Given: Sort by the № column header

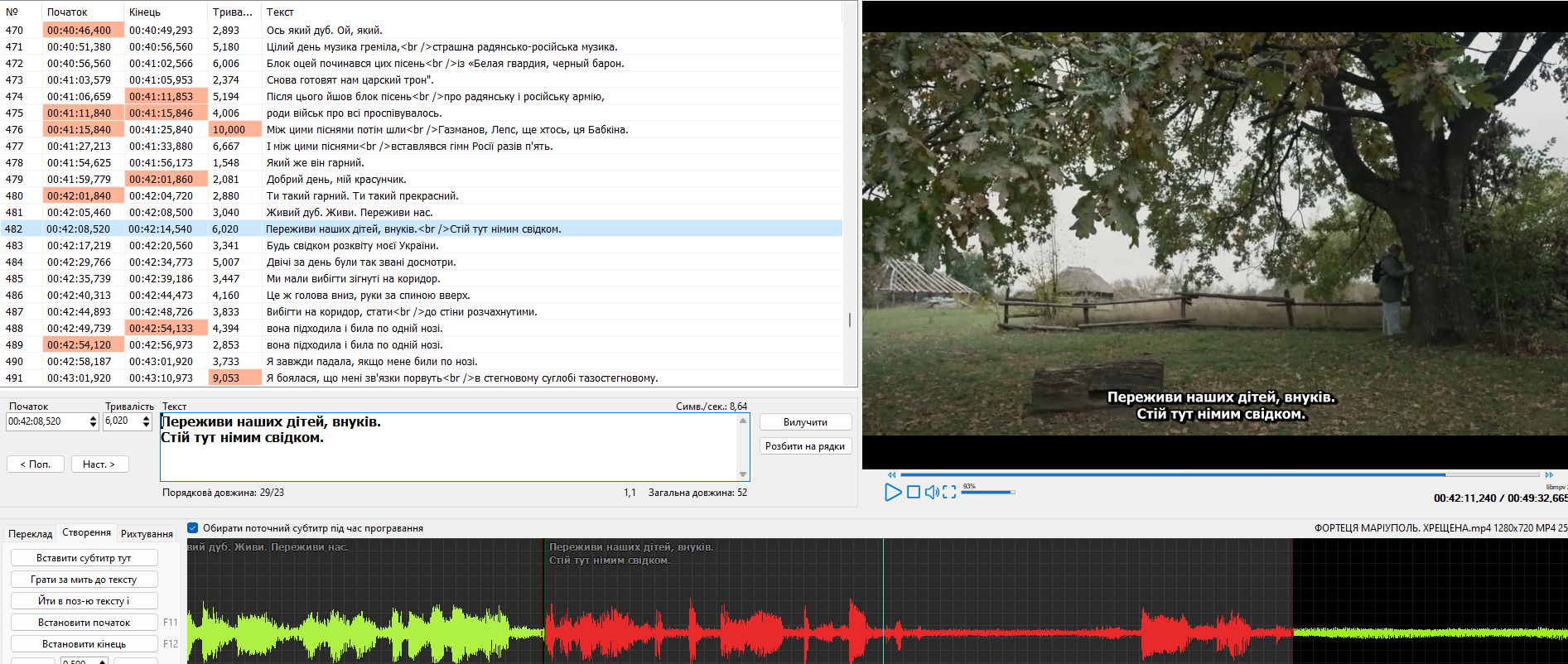Looking at the screenshot, I should [21, 12].
